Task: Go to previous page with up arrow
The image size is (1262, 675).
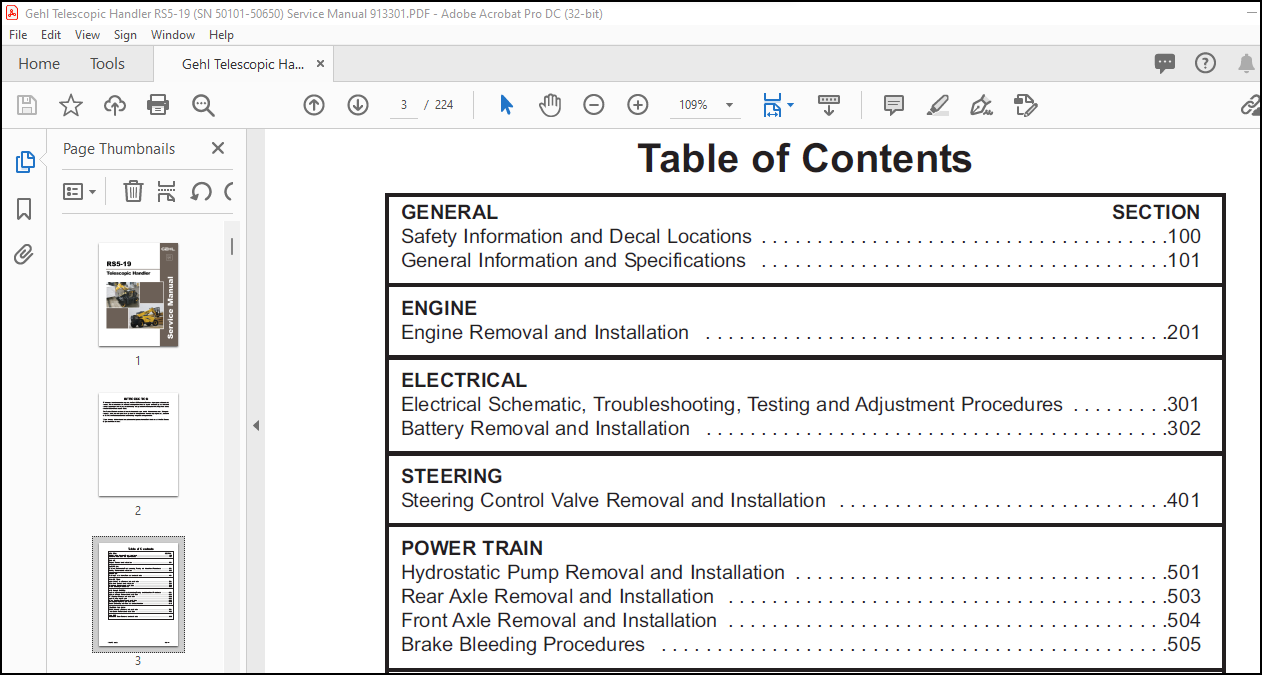Action: pos(314,105)
